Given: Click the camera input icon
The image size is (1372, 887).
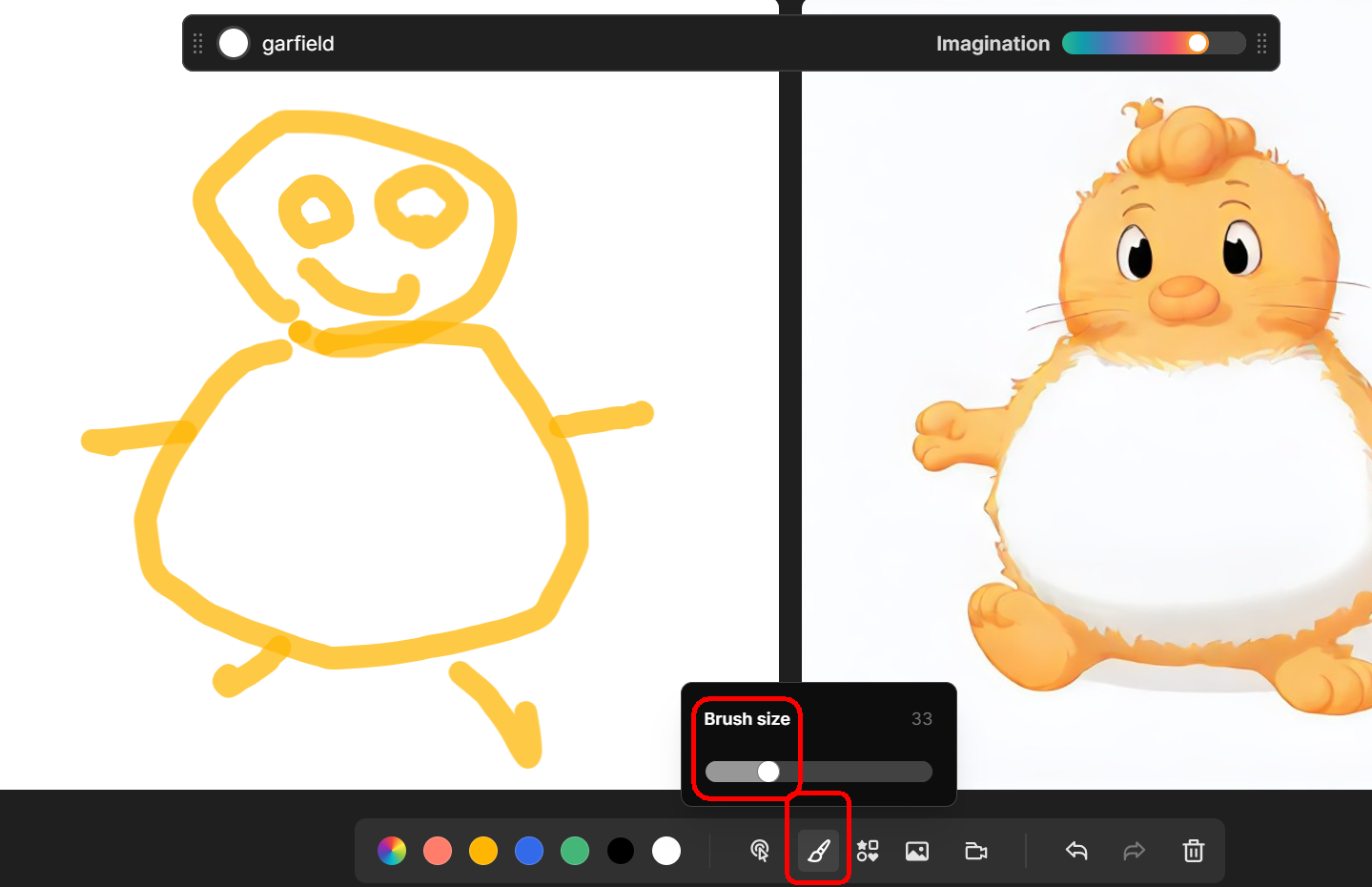Looking at the screenshot, I should click(976, 851).
